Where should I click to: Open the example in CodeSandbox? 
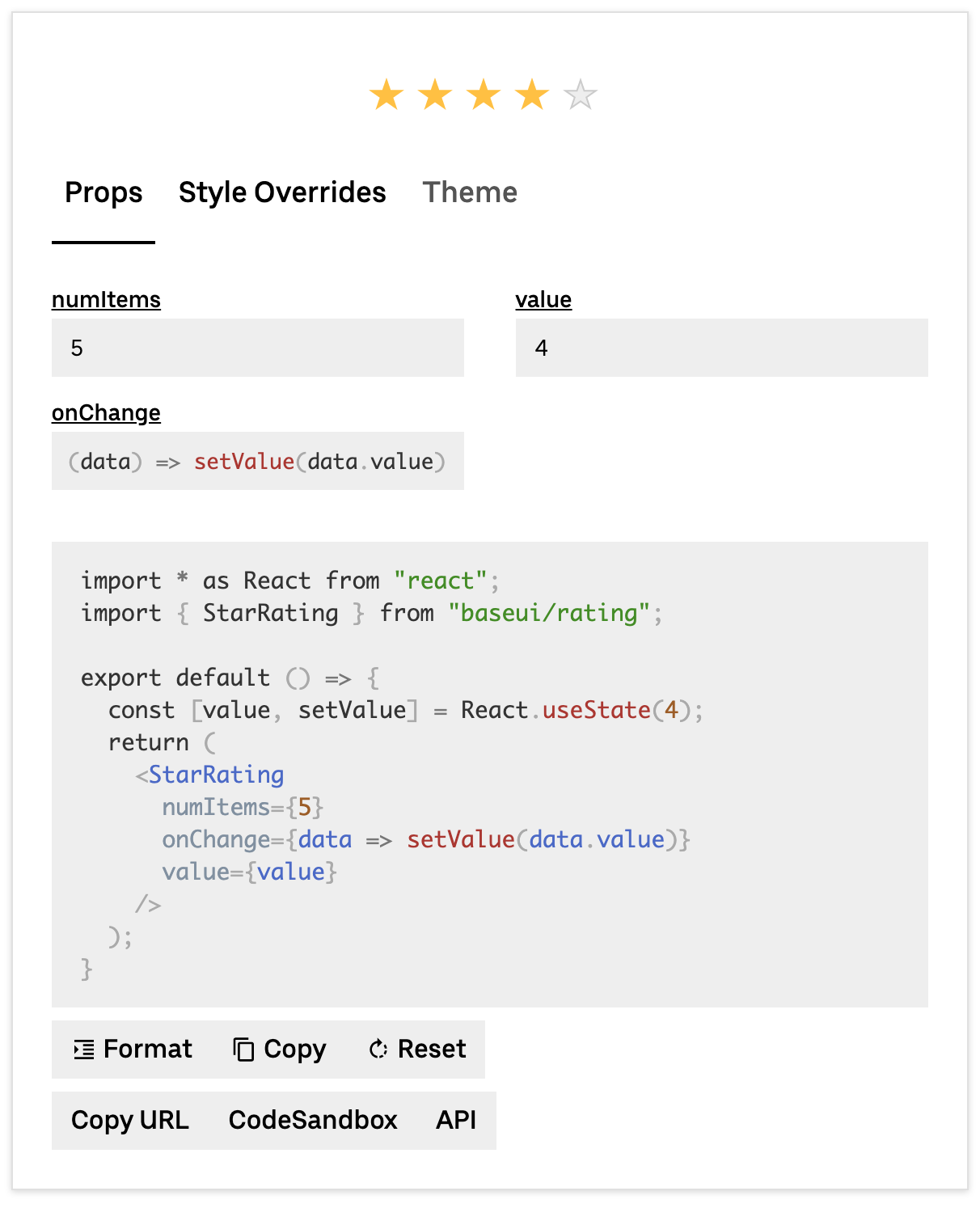coord(313,1121)
